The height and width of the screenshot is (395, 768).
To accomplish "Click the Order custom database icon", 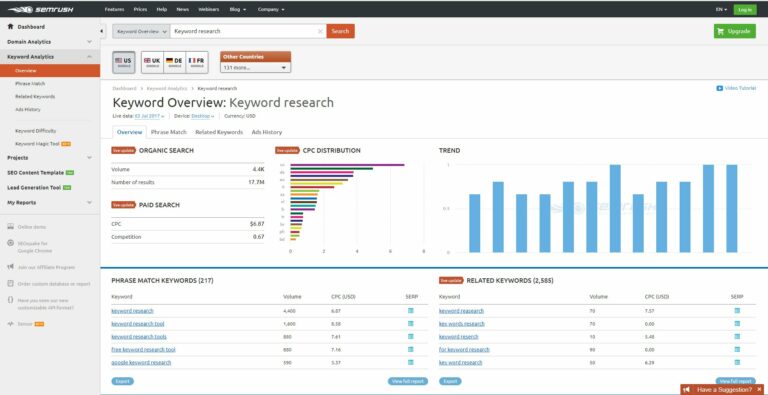I will coord(10,283).
